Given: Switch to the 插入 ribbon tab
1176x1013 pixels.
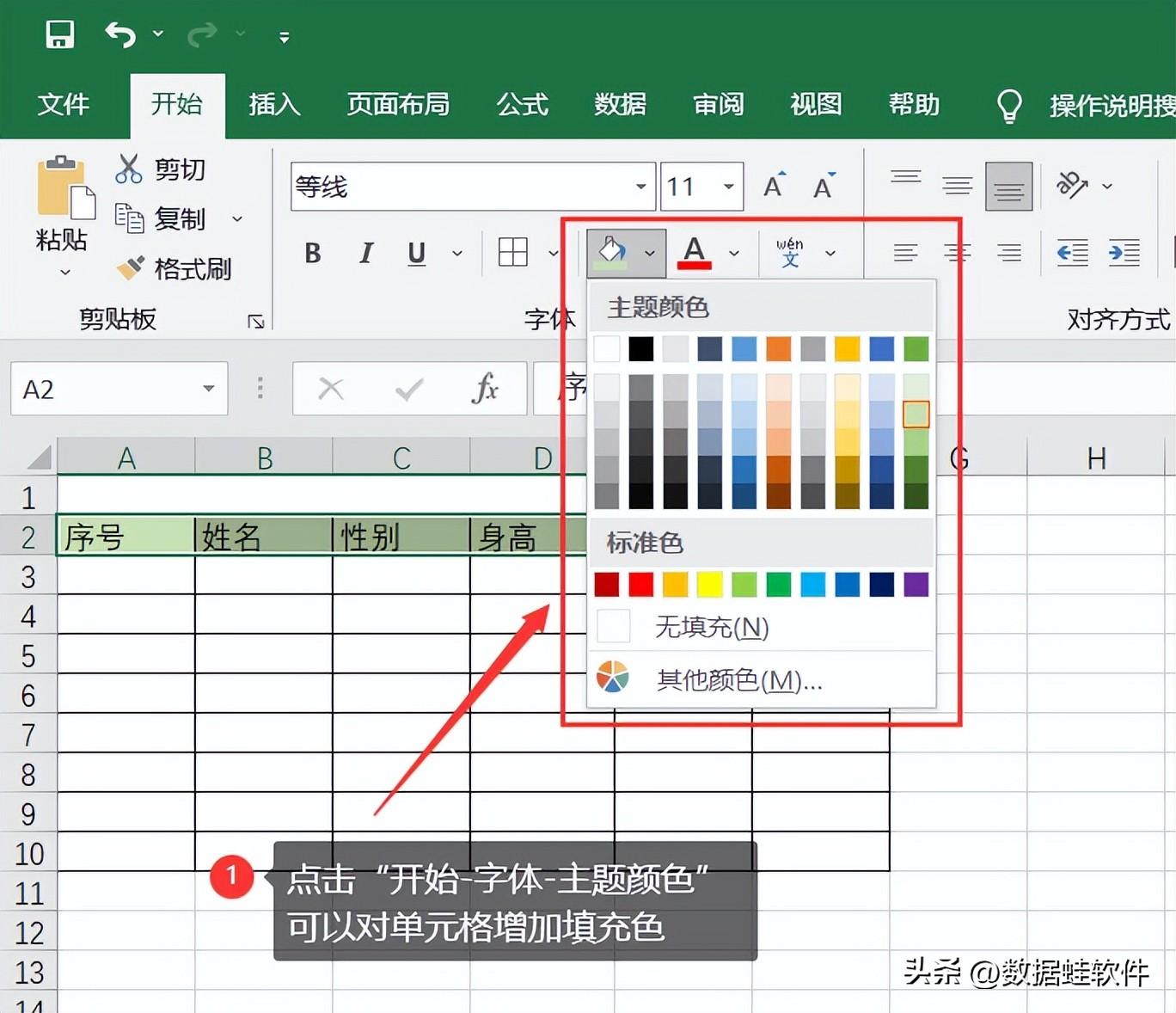Looking at the screenshot, I should pyautogui.click(x=274, y=105).
